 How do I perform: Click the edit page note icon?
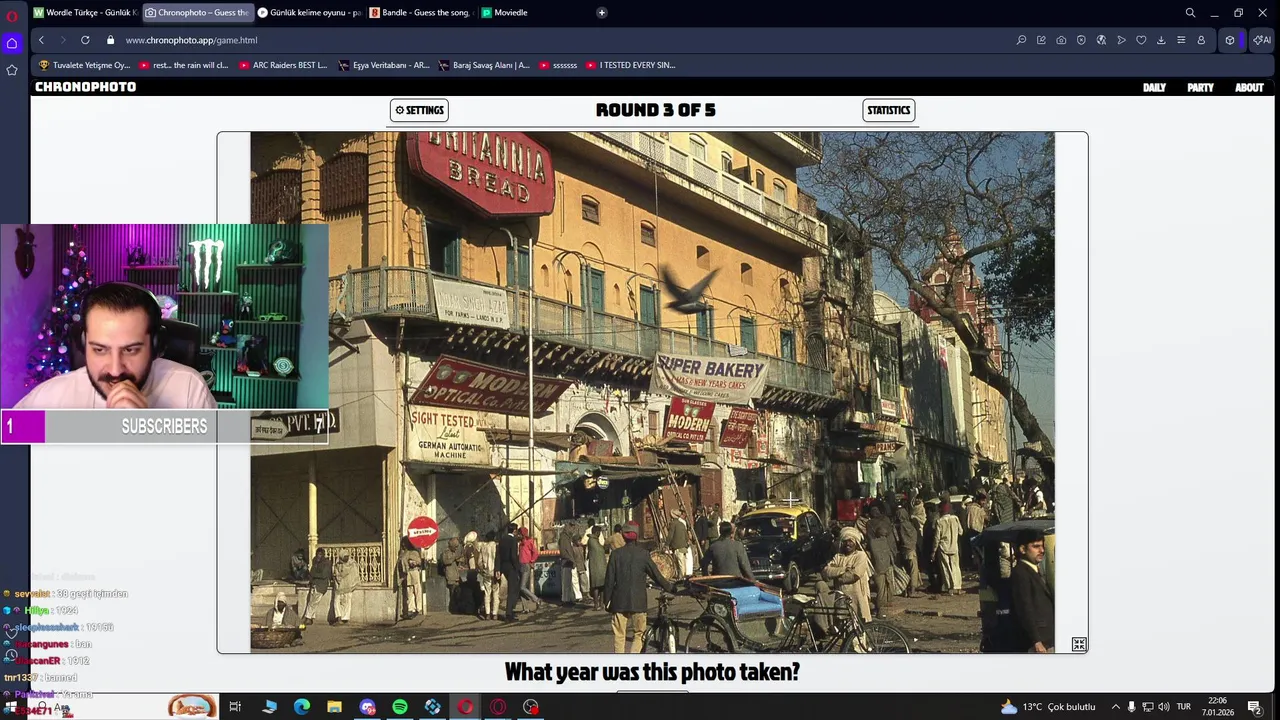point(1041,40)
